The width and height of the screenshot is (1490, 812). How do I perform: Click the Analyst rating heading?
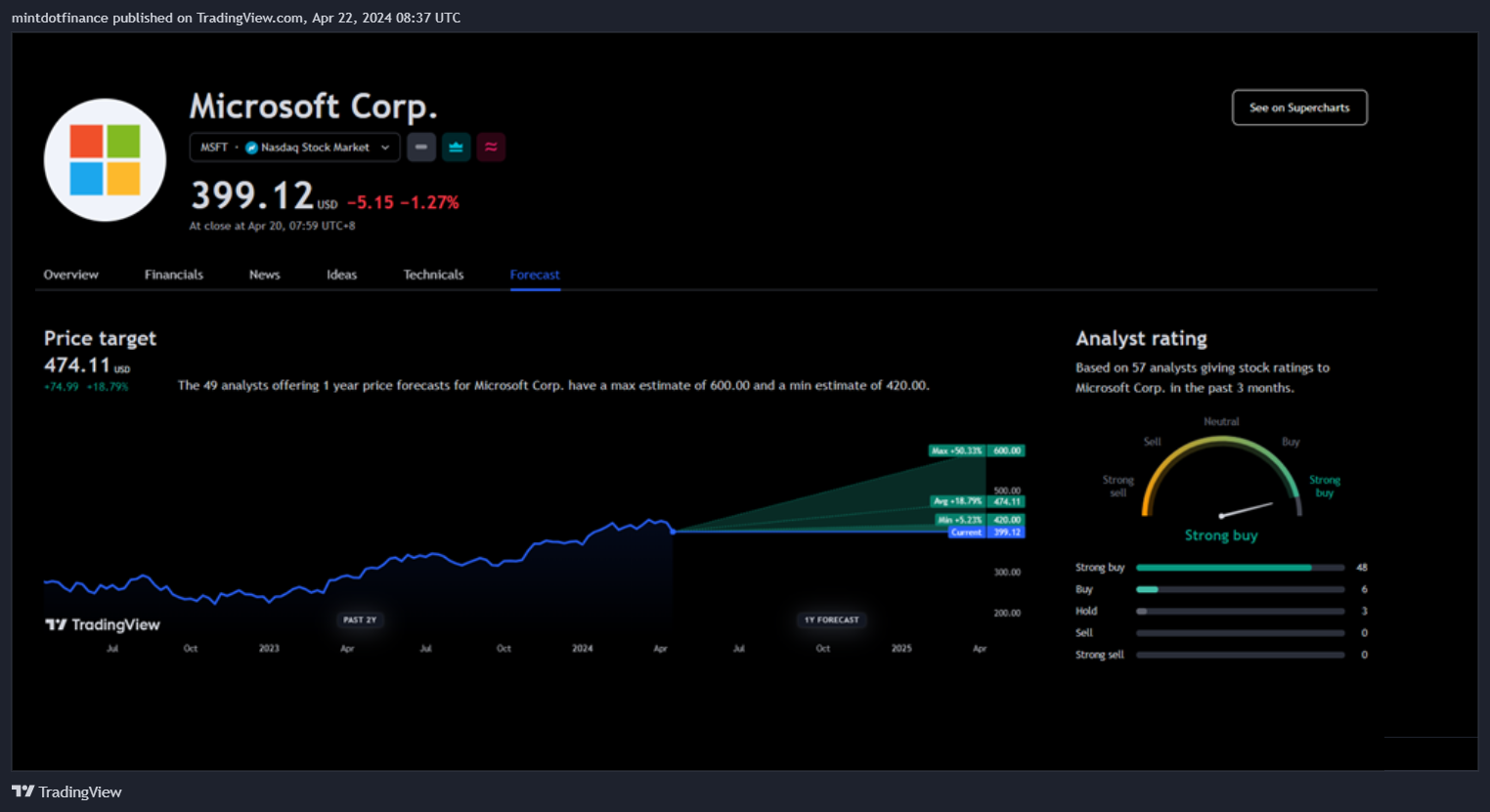point(1141,338)
